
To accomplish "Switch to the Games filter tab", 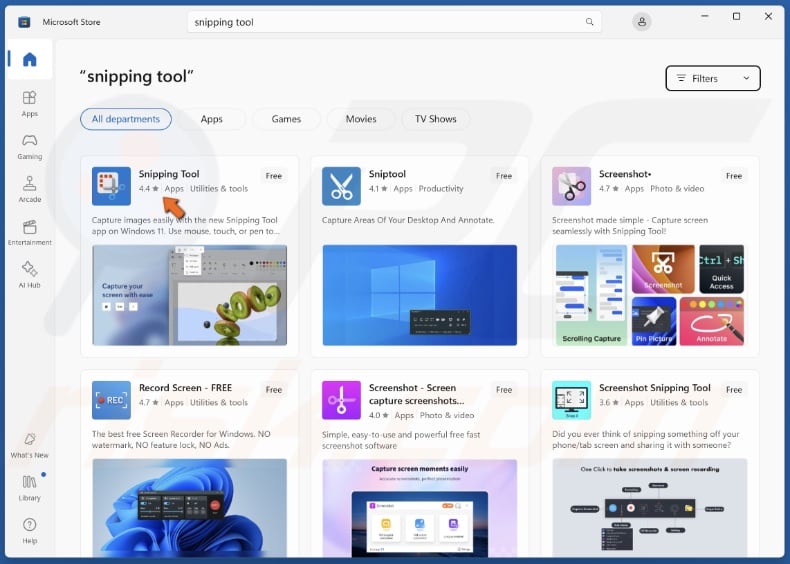I will coord(286,119).
